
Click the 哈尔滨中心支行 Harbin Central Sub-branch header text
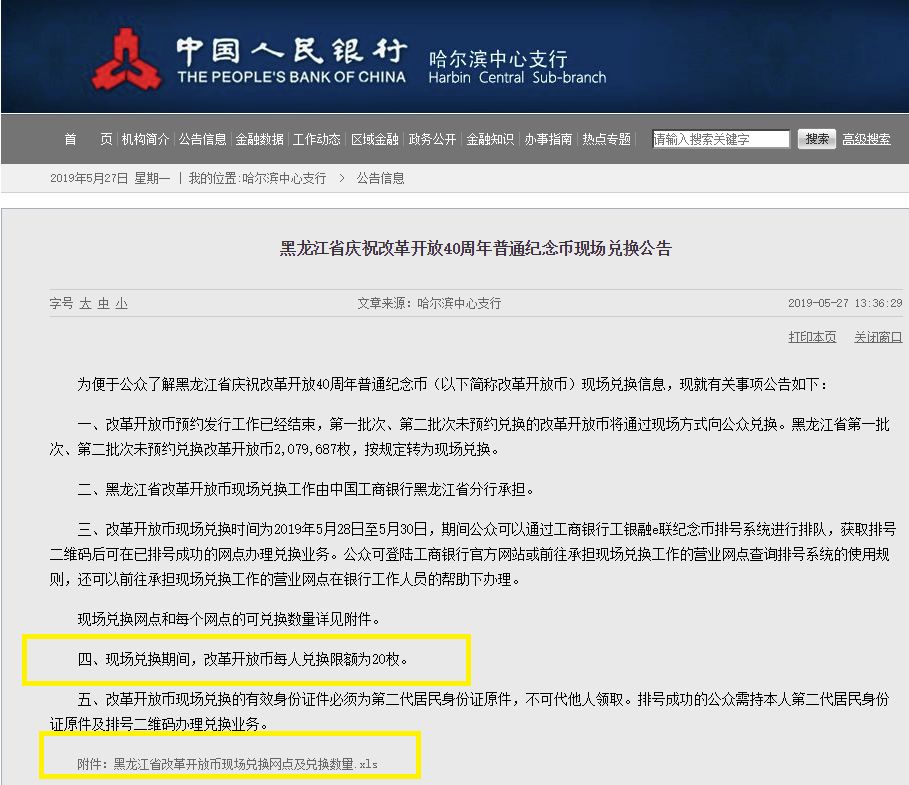pos(517,67)
